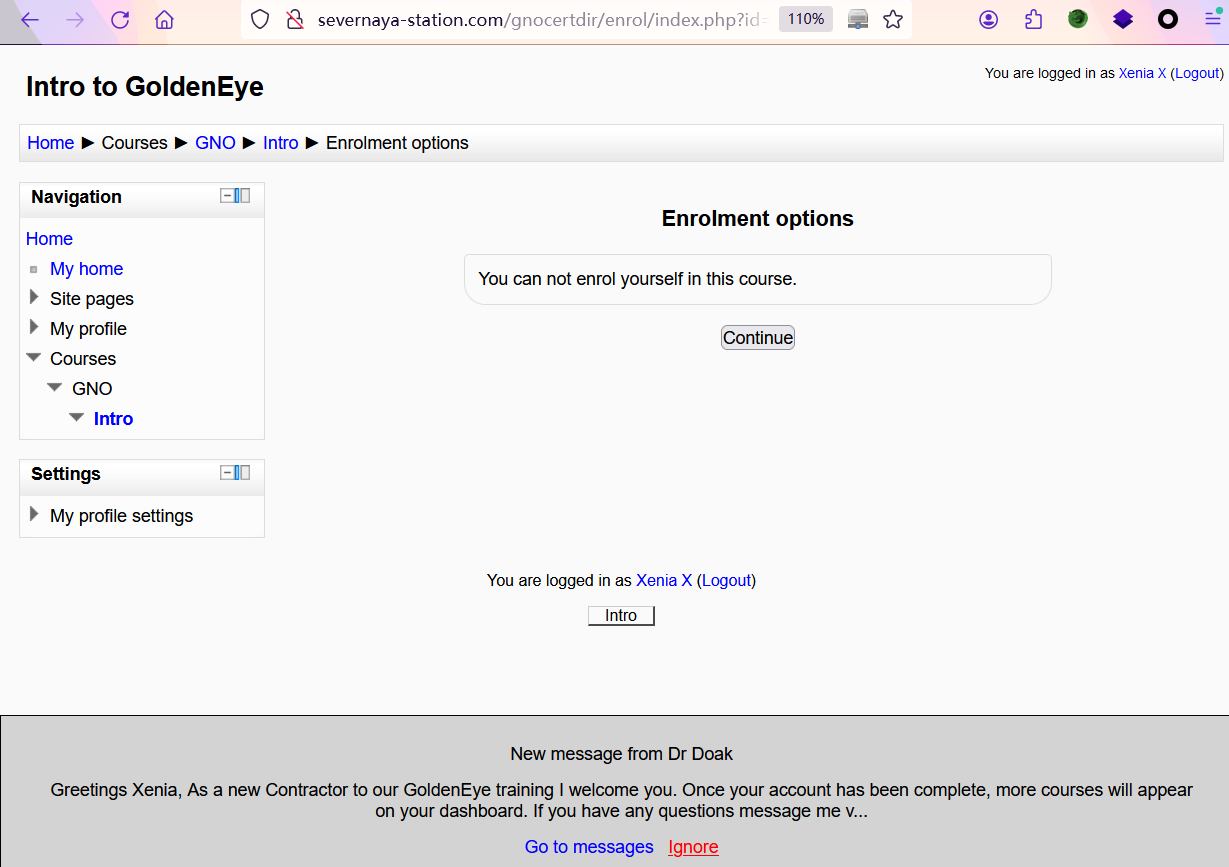Screen dimensions: 1229x867
Task: Click the 110% zoom level indicator
Action: [x=805, y=19]
